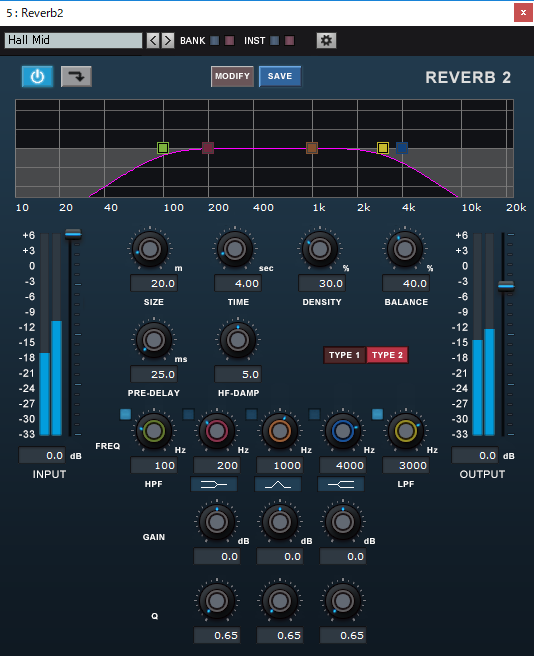This screenshot has width=534, height=656.
Task: Toggle the HPF enable square
Action: pos(126,414)
